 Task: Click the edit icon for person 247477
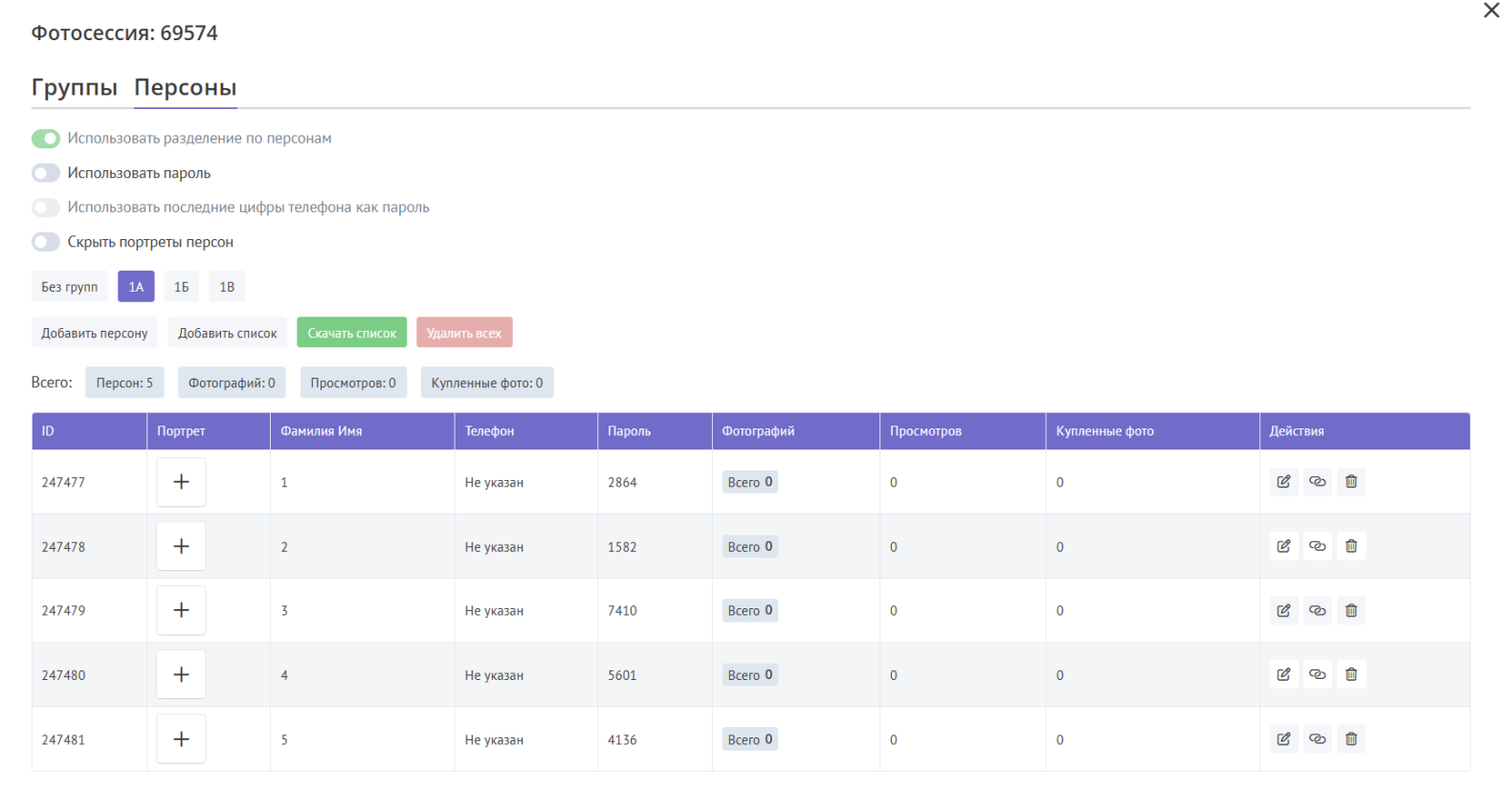[x=1283, y=482]
